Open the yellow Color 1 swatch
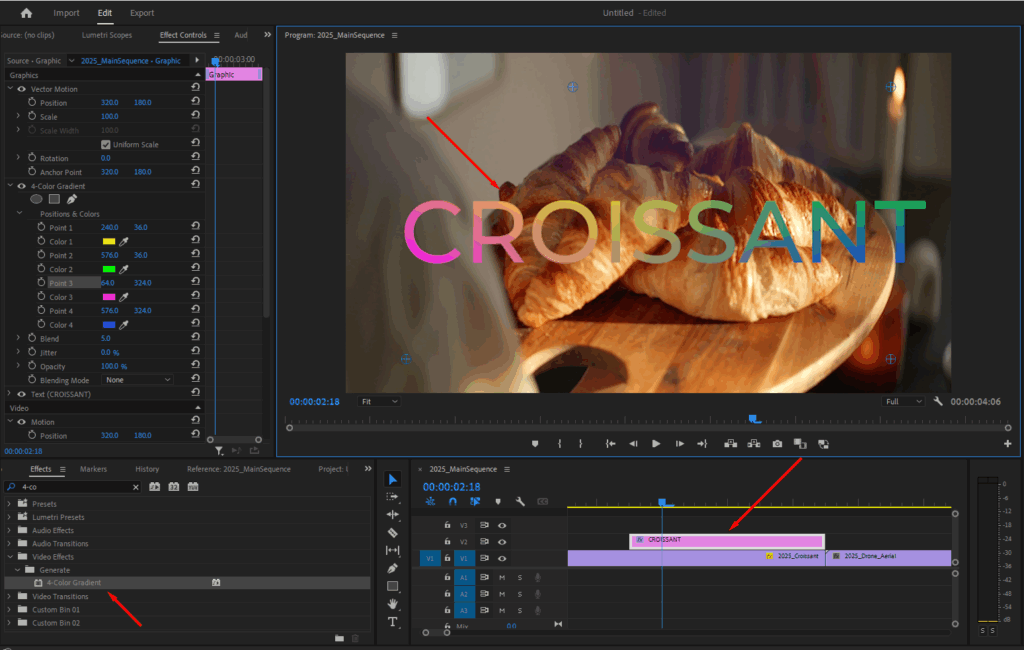This screenshot has width=1024, height=650. (109, 242)
